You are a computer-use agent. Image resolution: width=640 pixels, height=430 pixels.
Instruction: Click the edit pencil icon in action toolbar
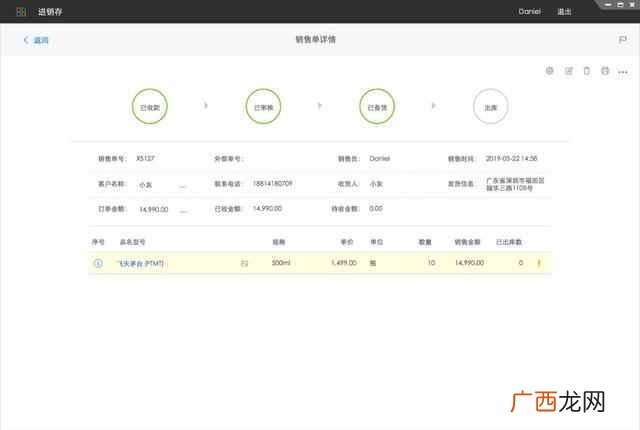569,71
